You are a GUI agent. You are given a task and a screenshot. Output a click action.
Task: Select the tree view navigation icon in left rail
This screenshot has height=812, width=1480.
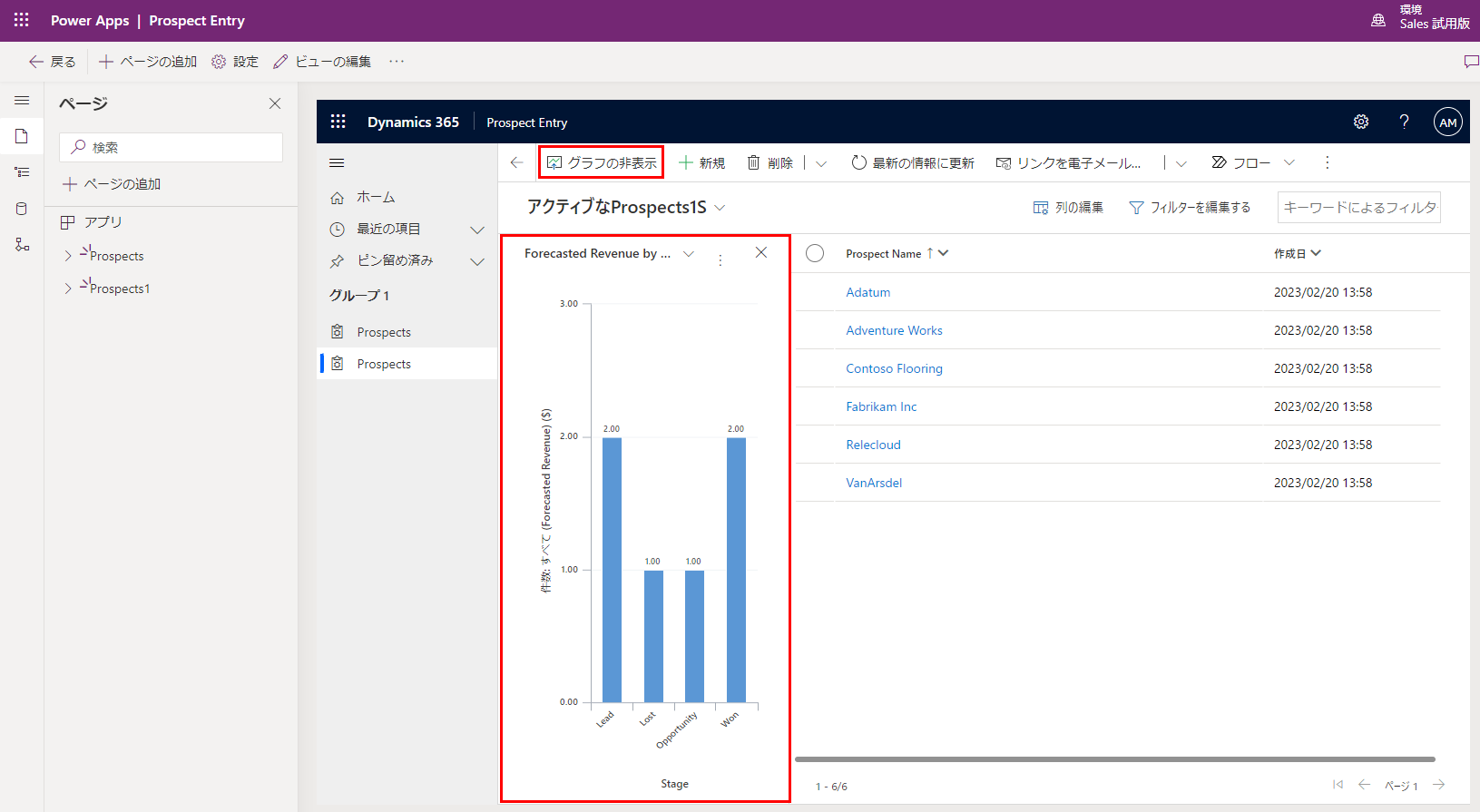pos(22,172)
